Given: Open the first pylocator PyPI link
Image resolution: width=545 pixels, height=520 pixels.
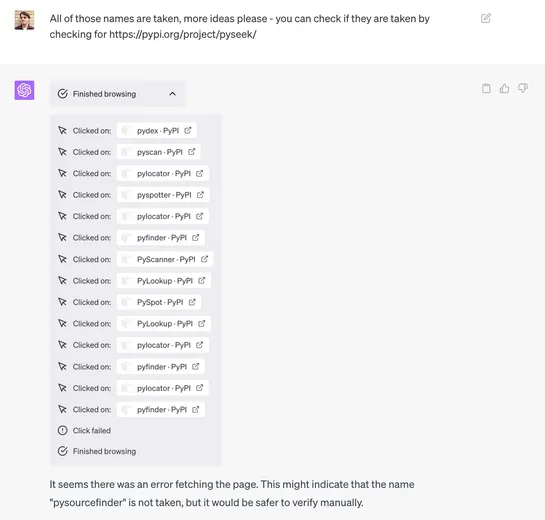Looking at the screenshot, I should (x=163, y=173).
